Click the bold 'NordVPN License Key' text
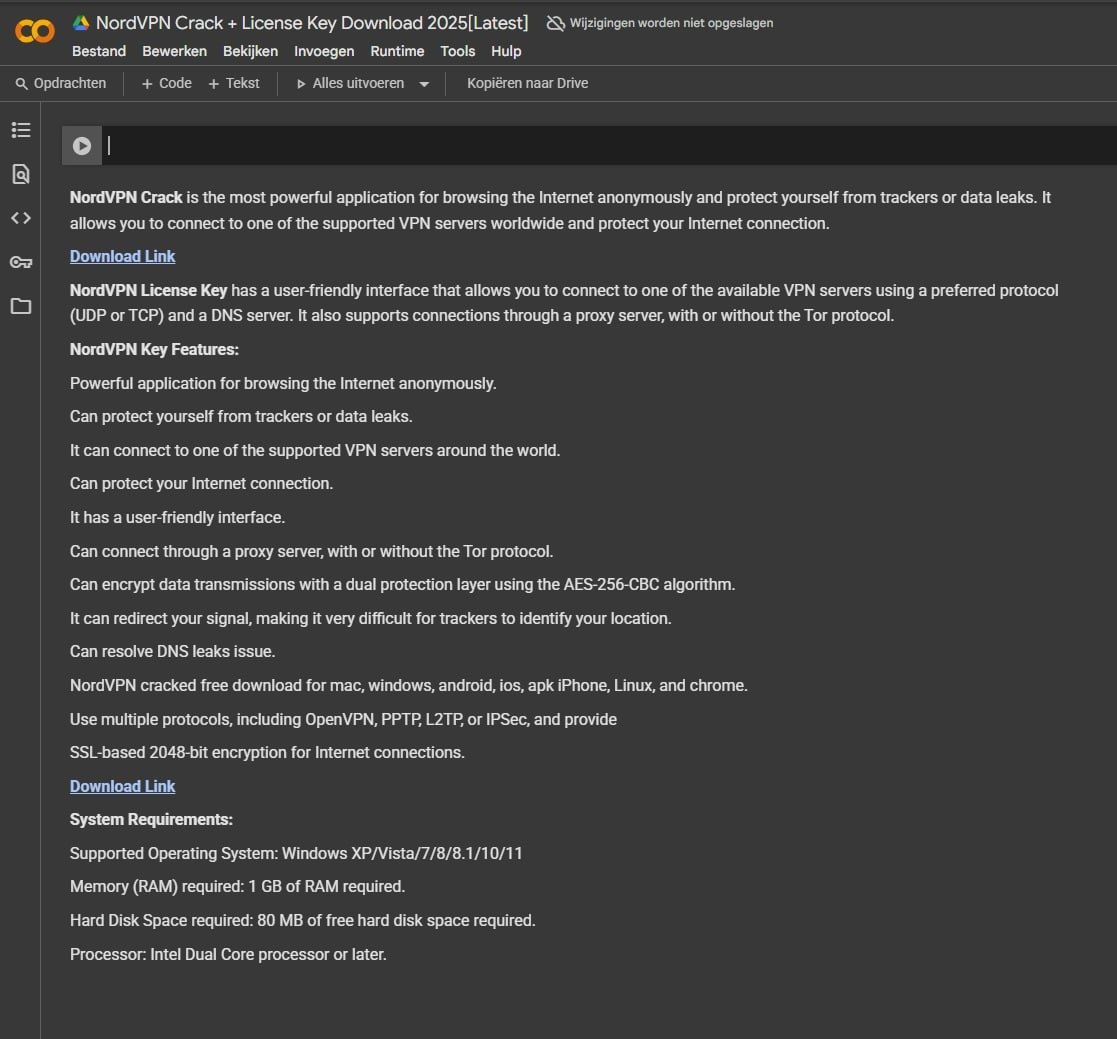Image resolution: width=1117 pixels, height=1039 pixels. tap(148, 291)
